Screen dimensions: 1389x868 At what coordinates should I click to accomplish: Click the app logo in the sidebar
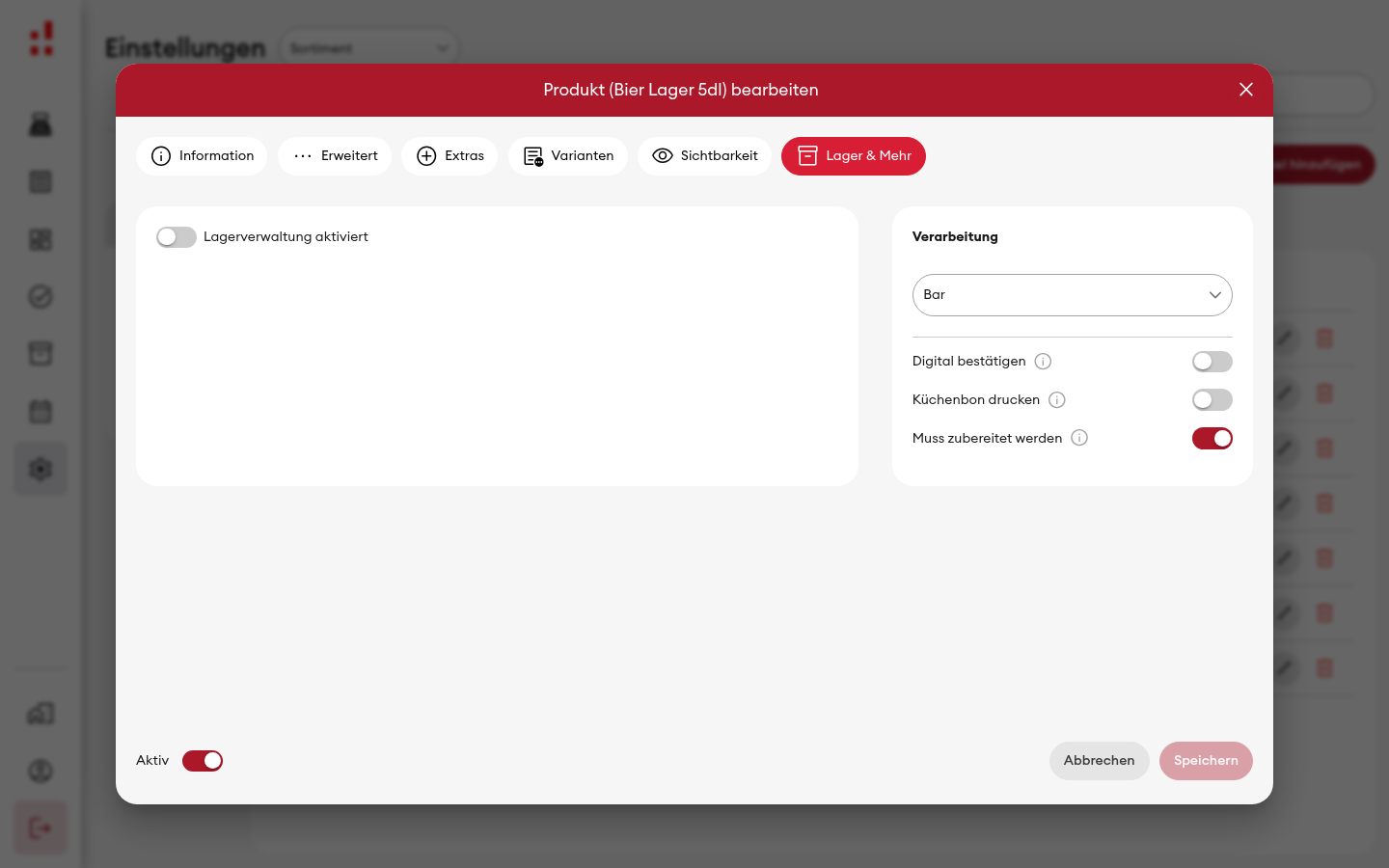41,39
